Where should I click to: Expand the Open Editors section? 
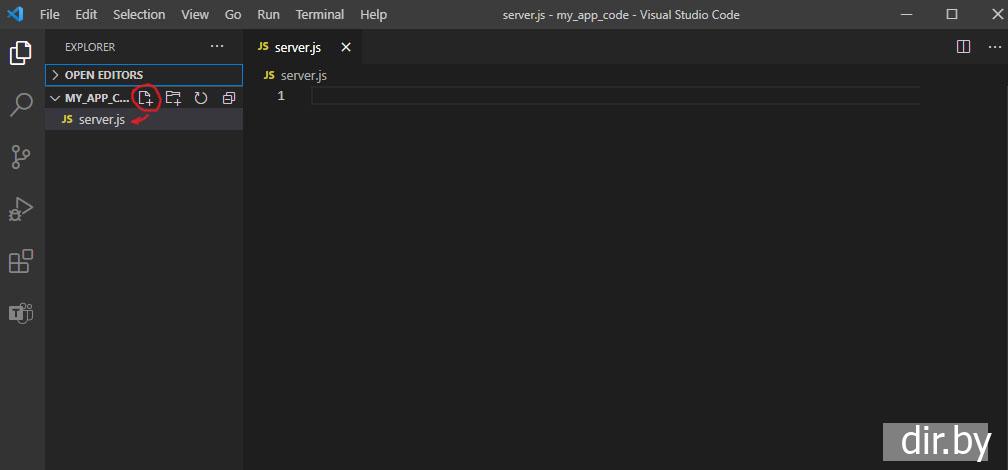144,75
